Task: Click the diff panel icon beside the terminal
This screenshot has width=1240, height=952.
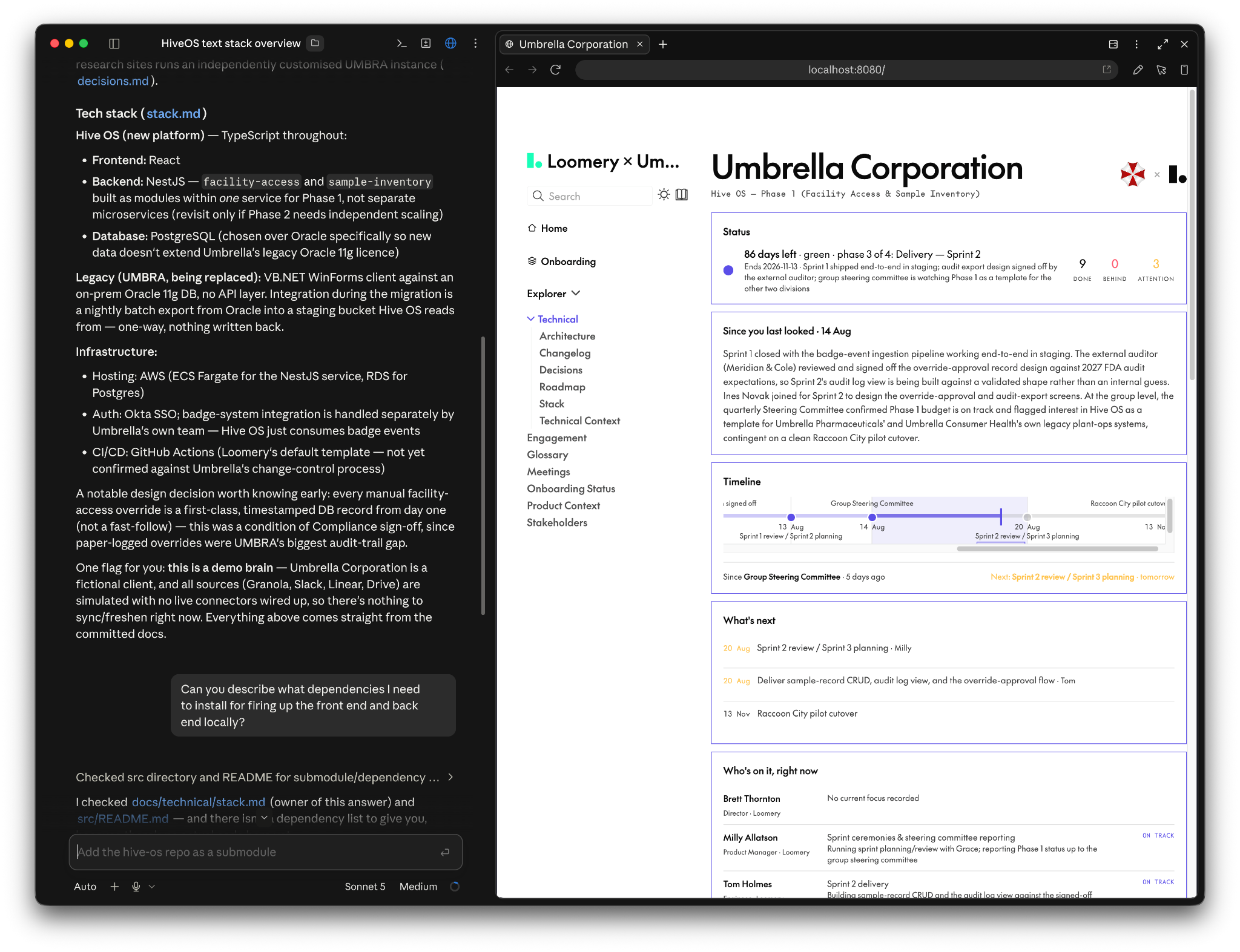Action: [426, 44]
